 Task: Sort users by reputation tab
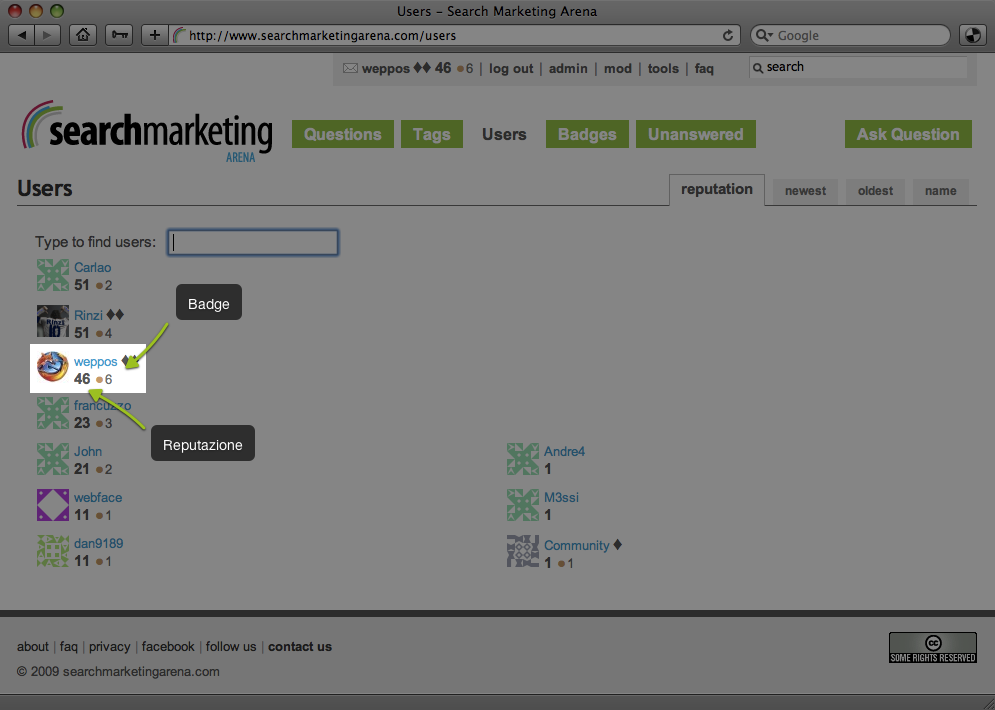pos(717,190)
